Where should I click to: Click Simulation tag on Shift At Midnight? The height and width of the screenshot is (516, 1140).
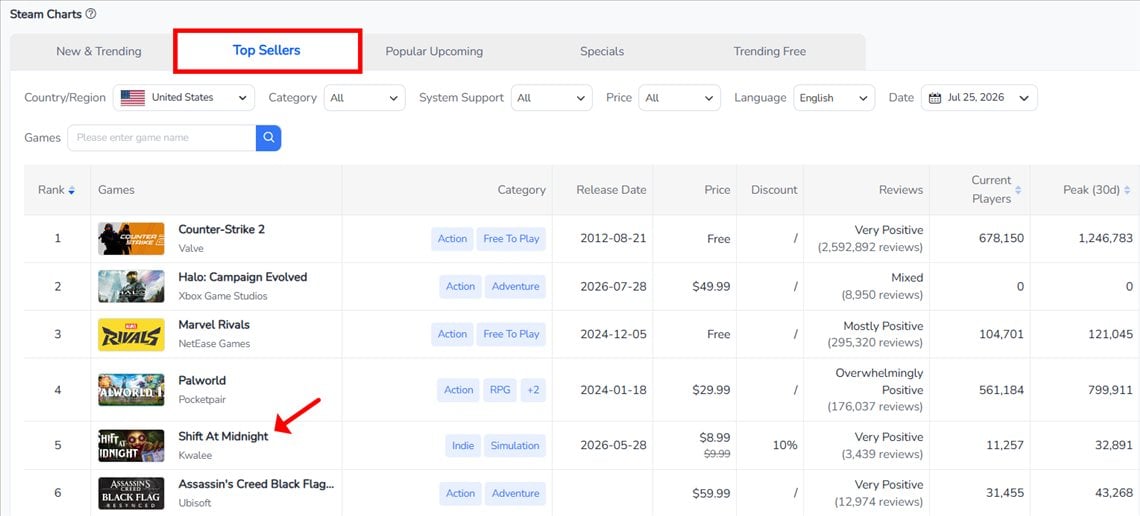pos(515,446)
